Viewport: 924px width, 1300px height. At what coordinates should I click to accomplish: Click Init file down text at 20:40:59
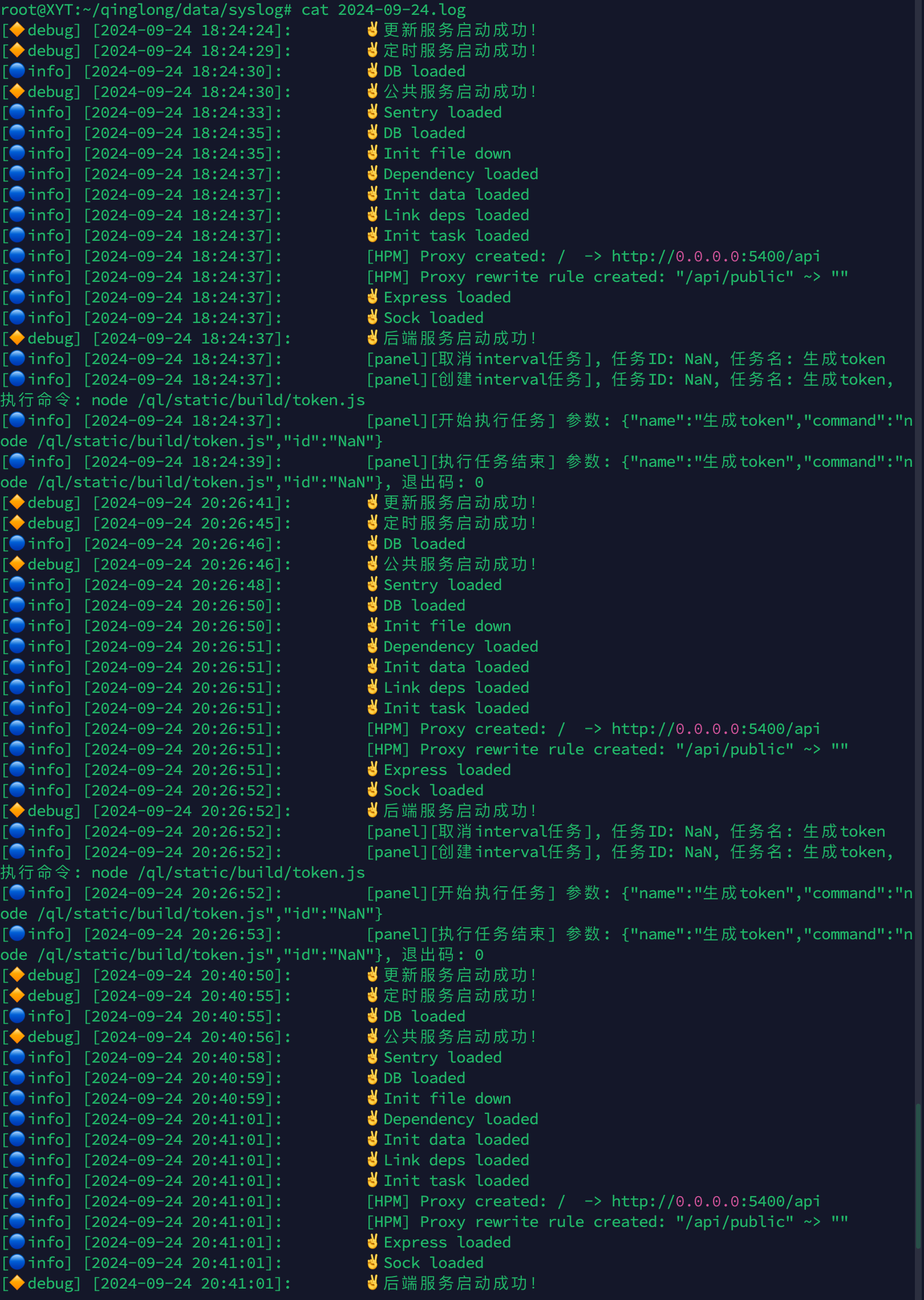click(x=447, y=1099)
